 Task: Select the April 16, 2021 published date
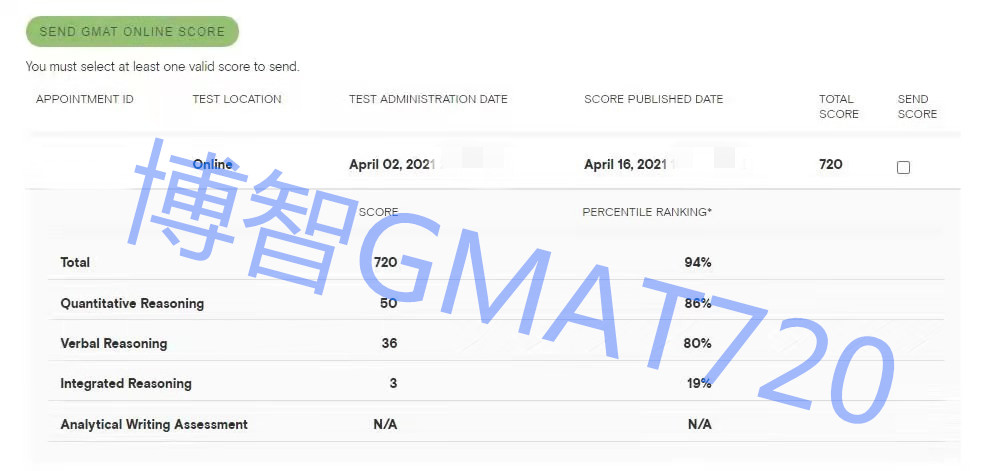[625, 164]
